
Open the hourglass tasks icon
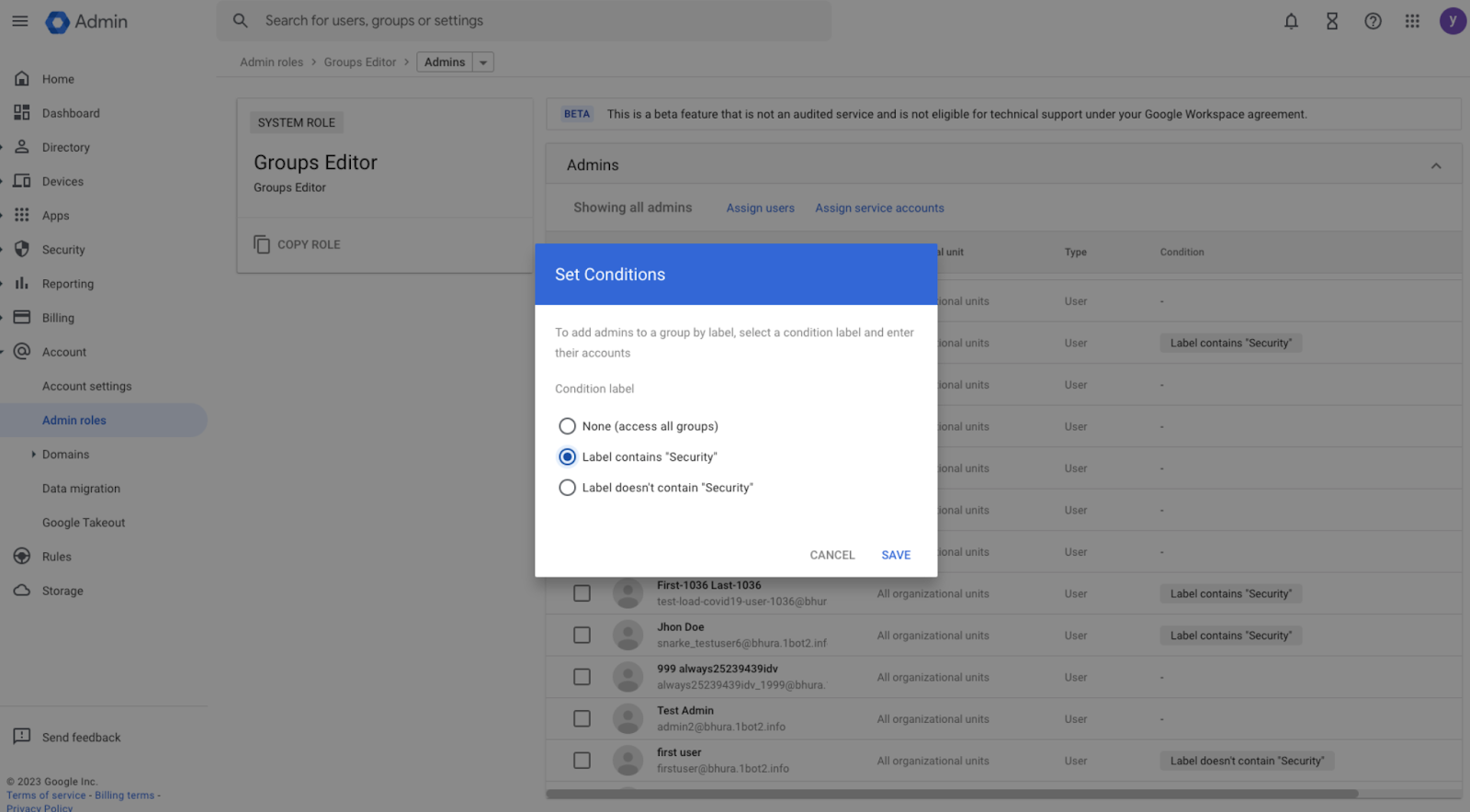point(1331,21)
